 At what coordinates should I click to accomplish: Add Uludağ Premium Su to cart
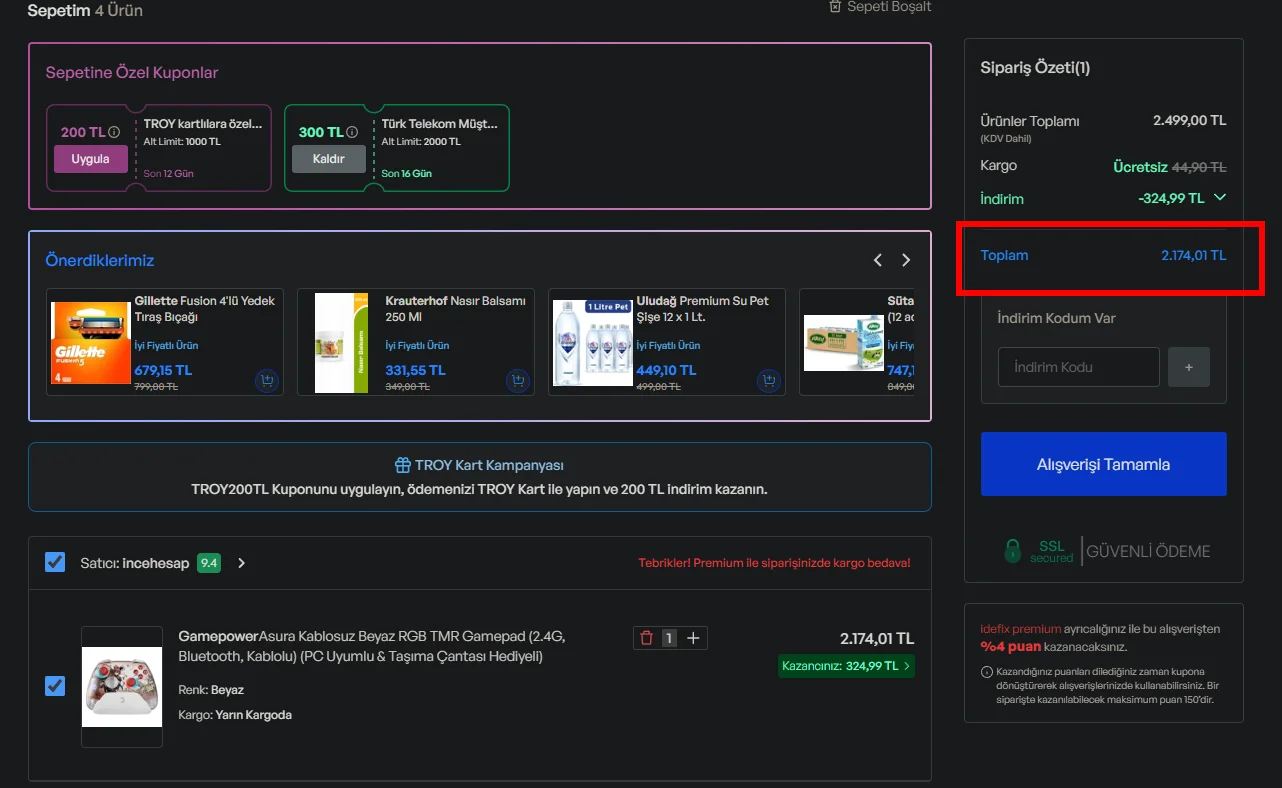click(768, 381)
